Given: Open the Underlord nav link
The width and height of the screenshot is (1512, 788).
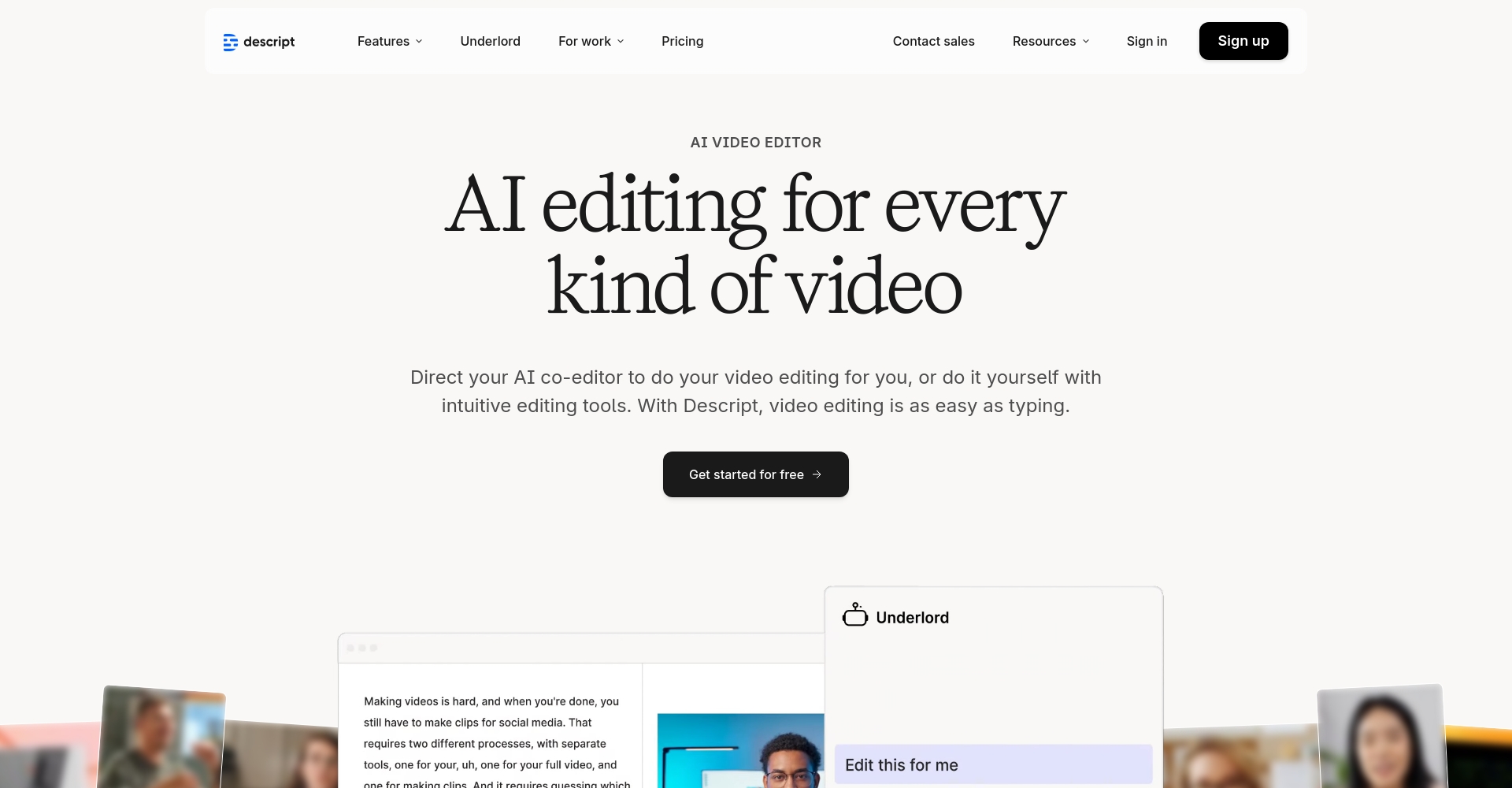Looking at the screenshot, I should [490, 41].
